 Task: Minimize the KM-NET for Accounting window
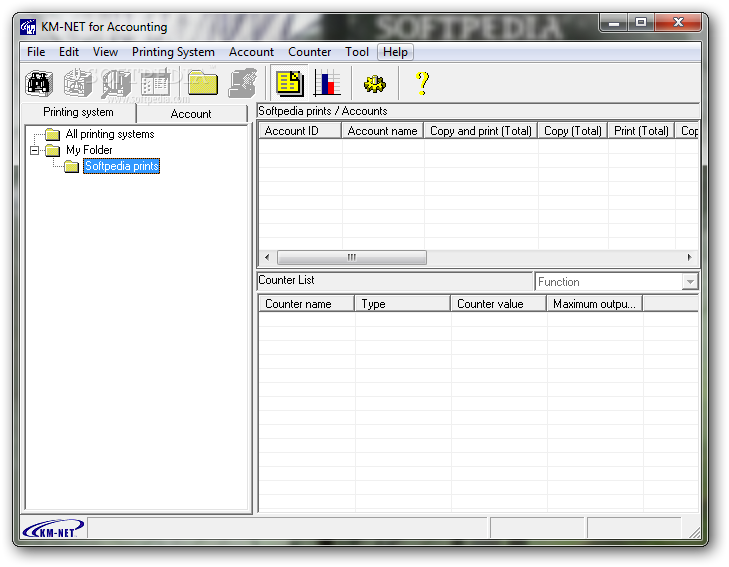click(614, 22)
